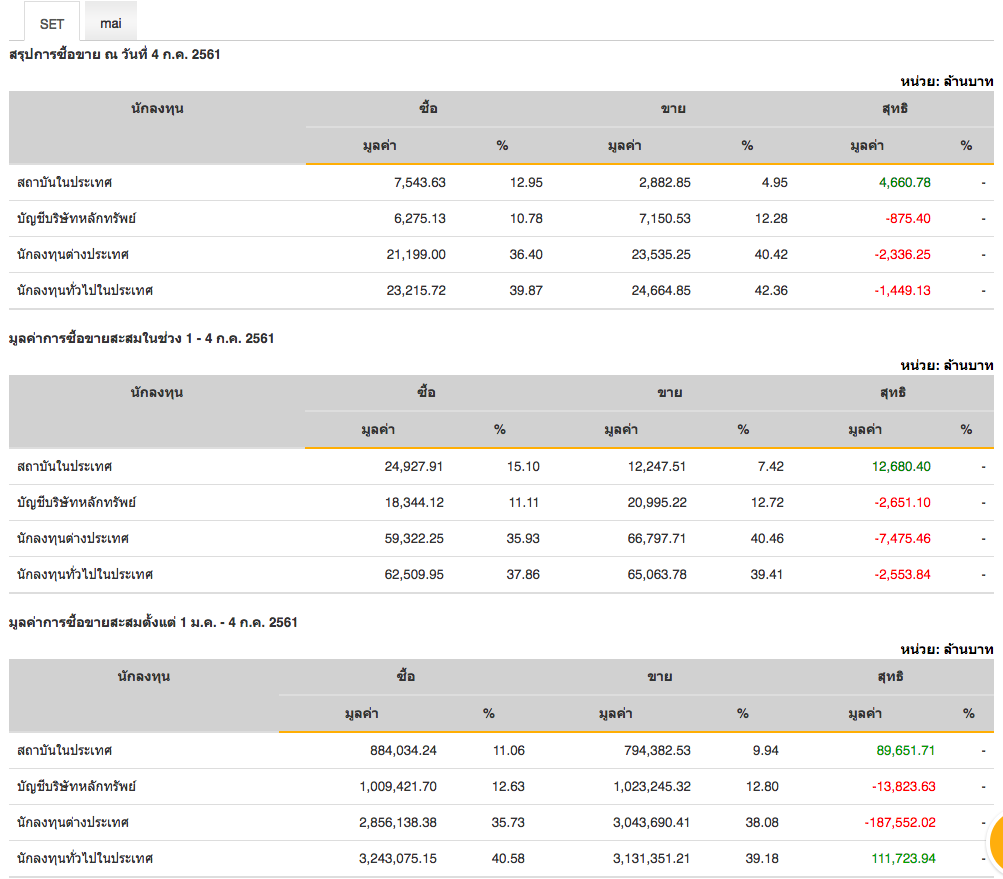Viewport: 1003px width, 879px height.
Task: Click the green net value 12,680.40
Action: [902, 466]
